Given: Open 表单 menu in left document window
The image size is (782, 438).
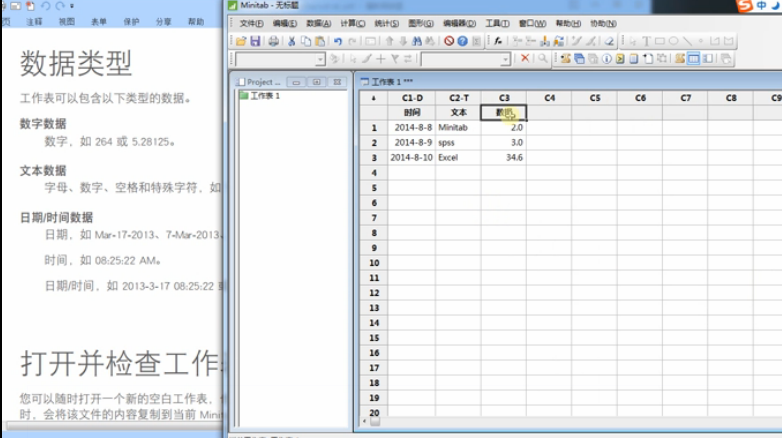Looking at the screenshot, I should point(99,22).
